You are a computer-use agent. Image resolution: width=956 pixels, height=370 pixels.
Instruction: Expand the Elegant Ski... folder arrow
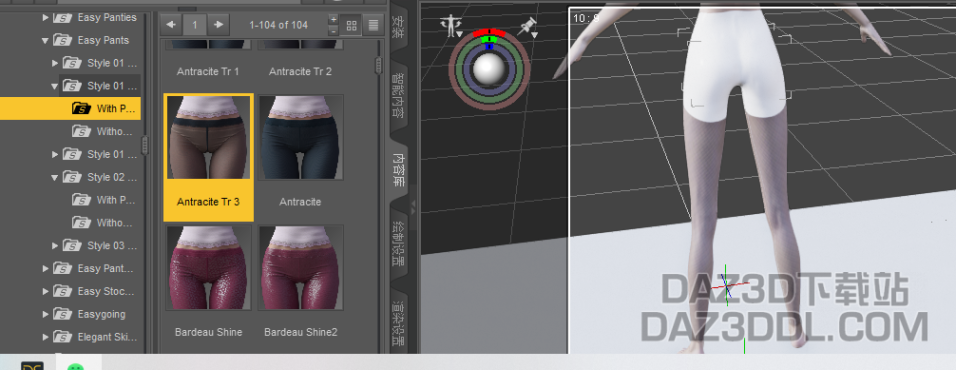pos(45,336)
